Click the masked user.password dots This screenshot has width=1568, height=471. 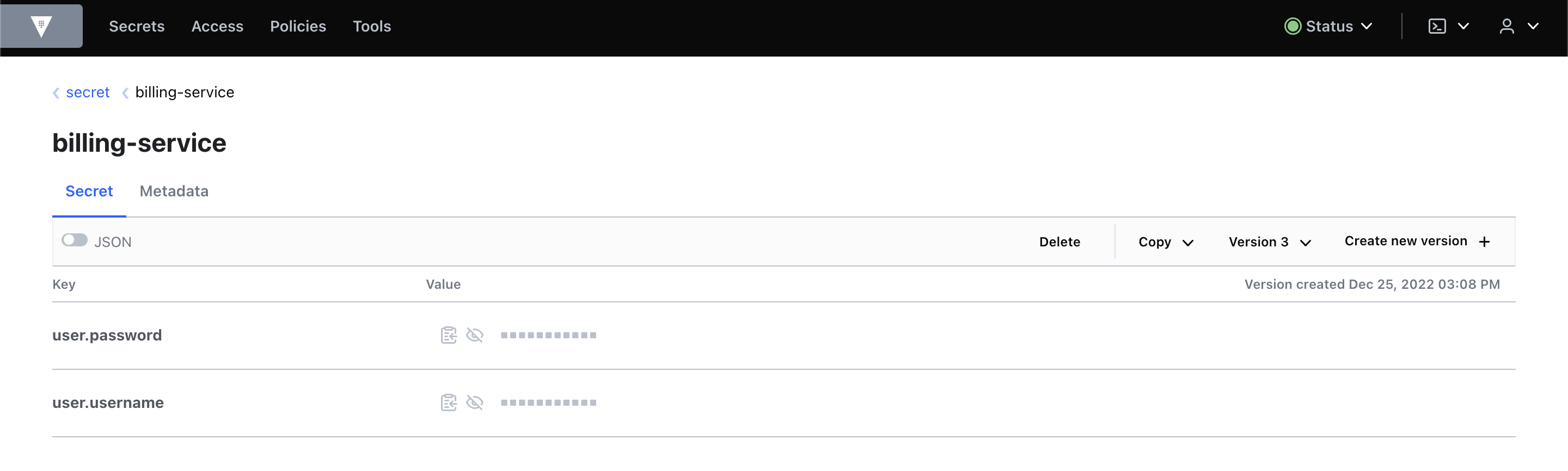click(x=548, y=334)
